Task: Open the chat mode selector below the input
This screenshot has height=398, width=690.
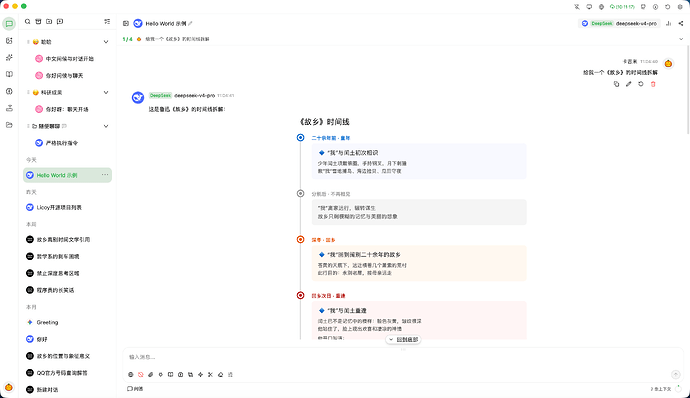Action: [135, 389]
